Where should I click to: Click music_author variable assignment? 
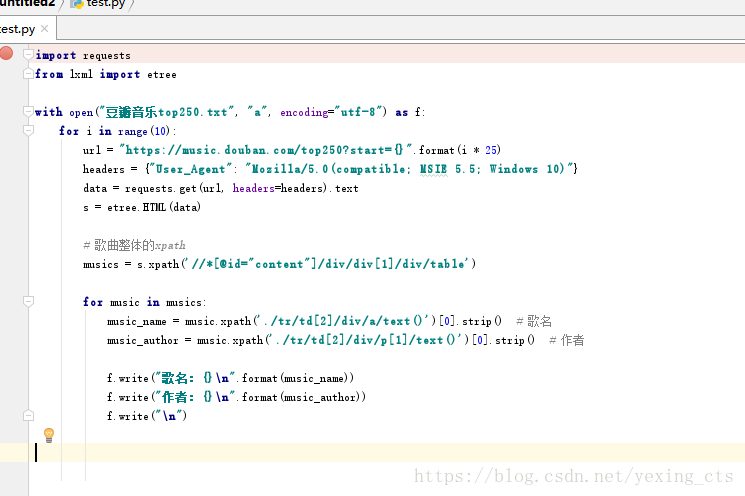coord(143,341)
